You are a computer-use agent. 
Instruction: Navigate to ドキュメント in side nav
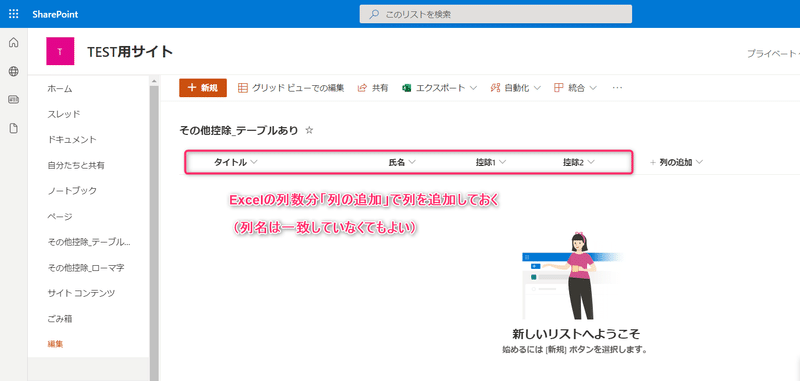(x=72, y=139)
